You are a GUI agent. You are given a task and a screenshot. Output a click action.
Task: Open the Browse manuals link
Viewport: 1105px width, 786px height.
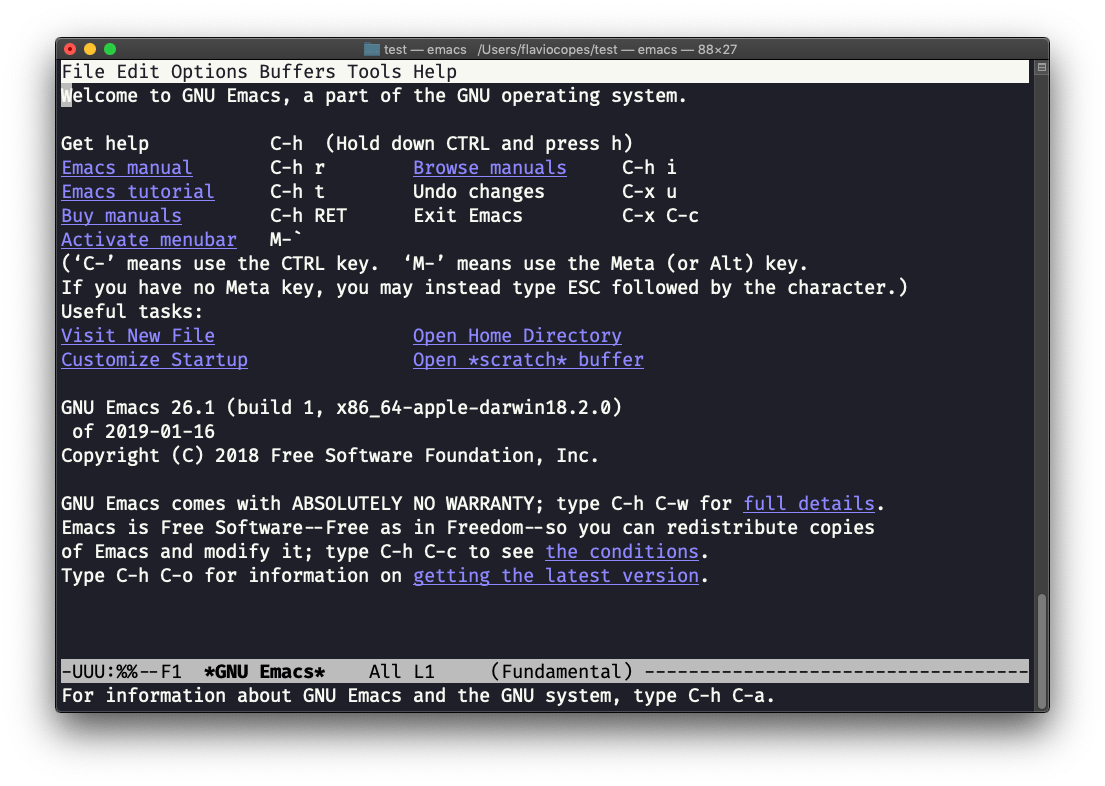click(490, 168)
